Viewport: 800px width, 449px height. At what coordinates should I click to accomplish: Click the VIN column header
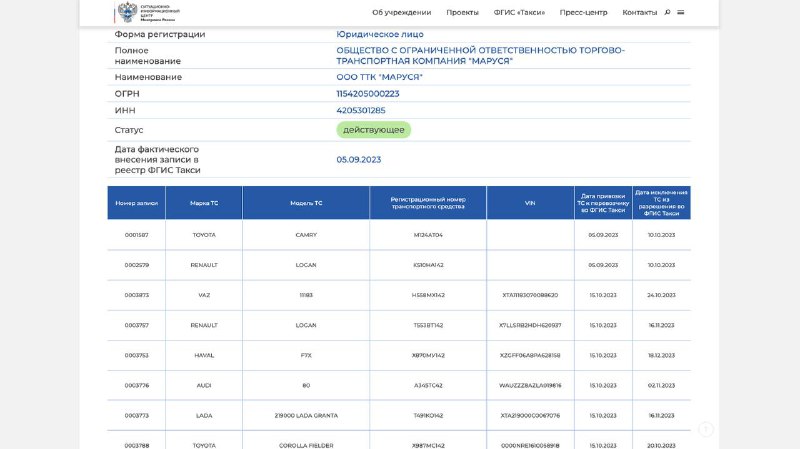tap(530, 203)
